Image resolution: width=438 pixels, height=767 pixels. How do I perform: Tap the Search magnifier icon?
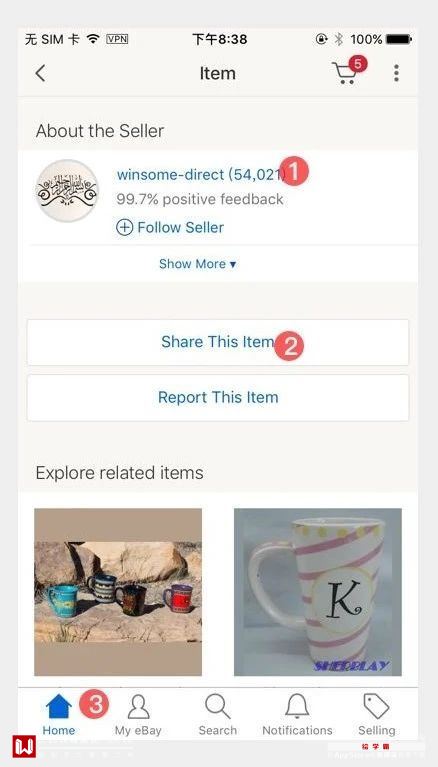217,707
